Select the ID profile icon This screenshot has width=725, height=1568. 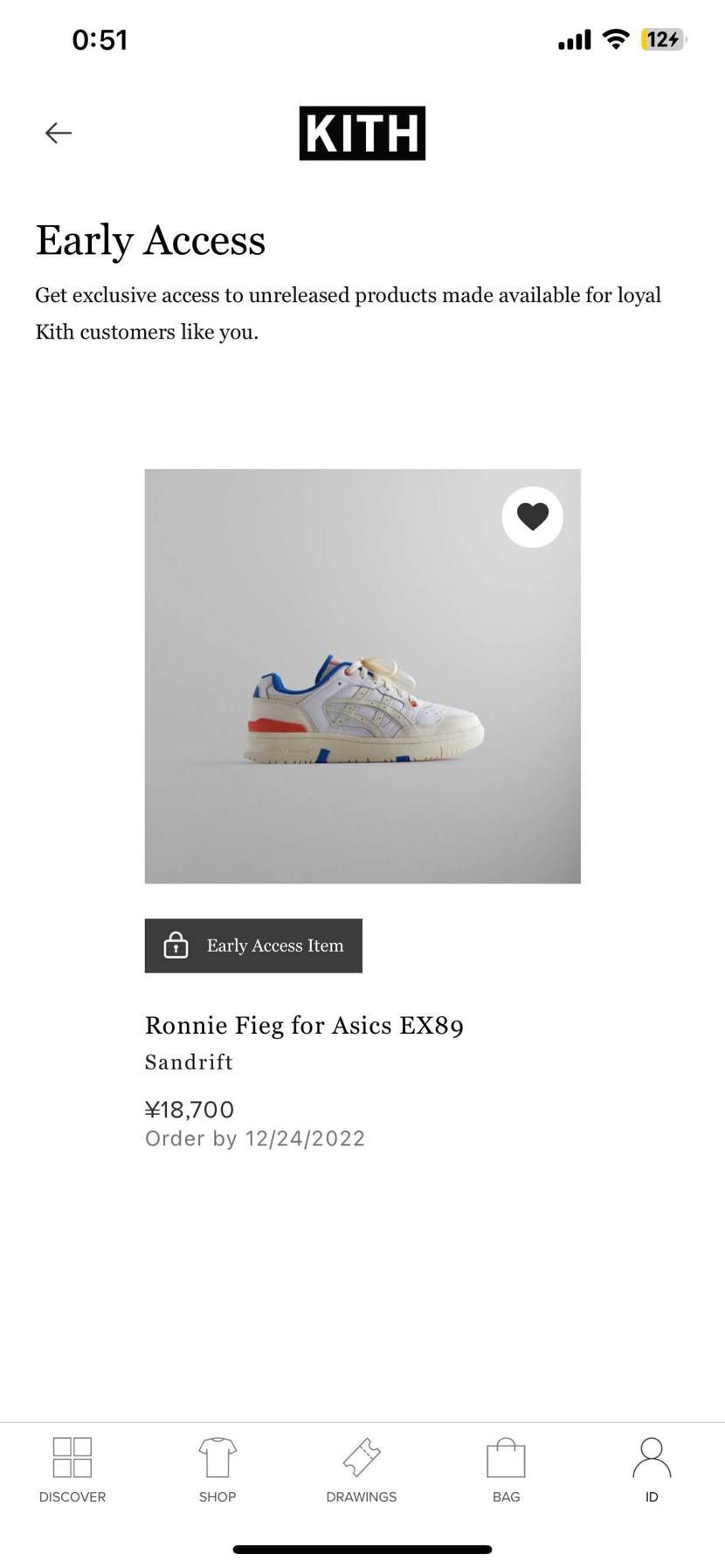(x=652, y=1470)
